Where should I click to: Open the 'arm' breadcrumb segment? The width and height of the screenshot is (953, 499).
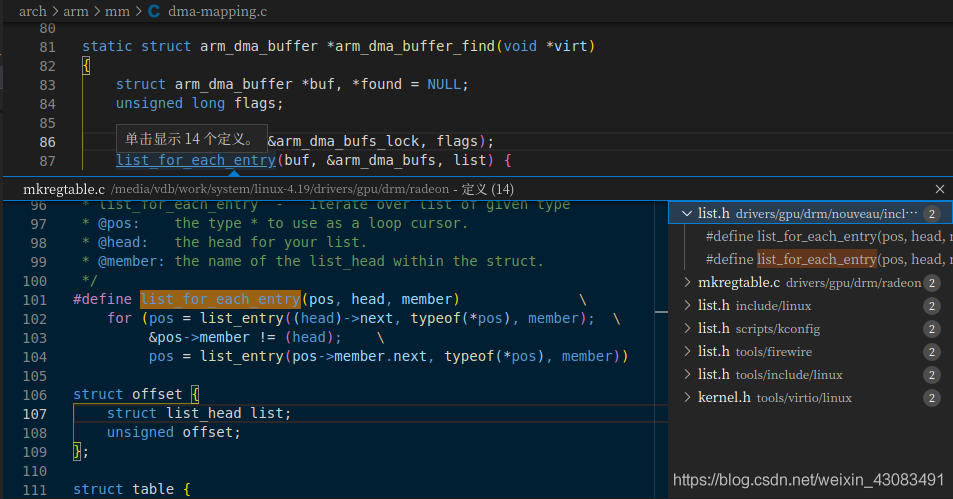click(x=76, y=12)
